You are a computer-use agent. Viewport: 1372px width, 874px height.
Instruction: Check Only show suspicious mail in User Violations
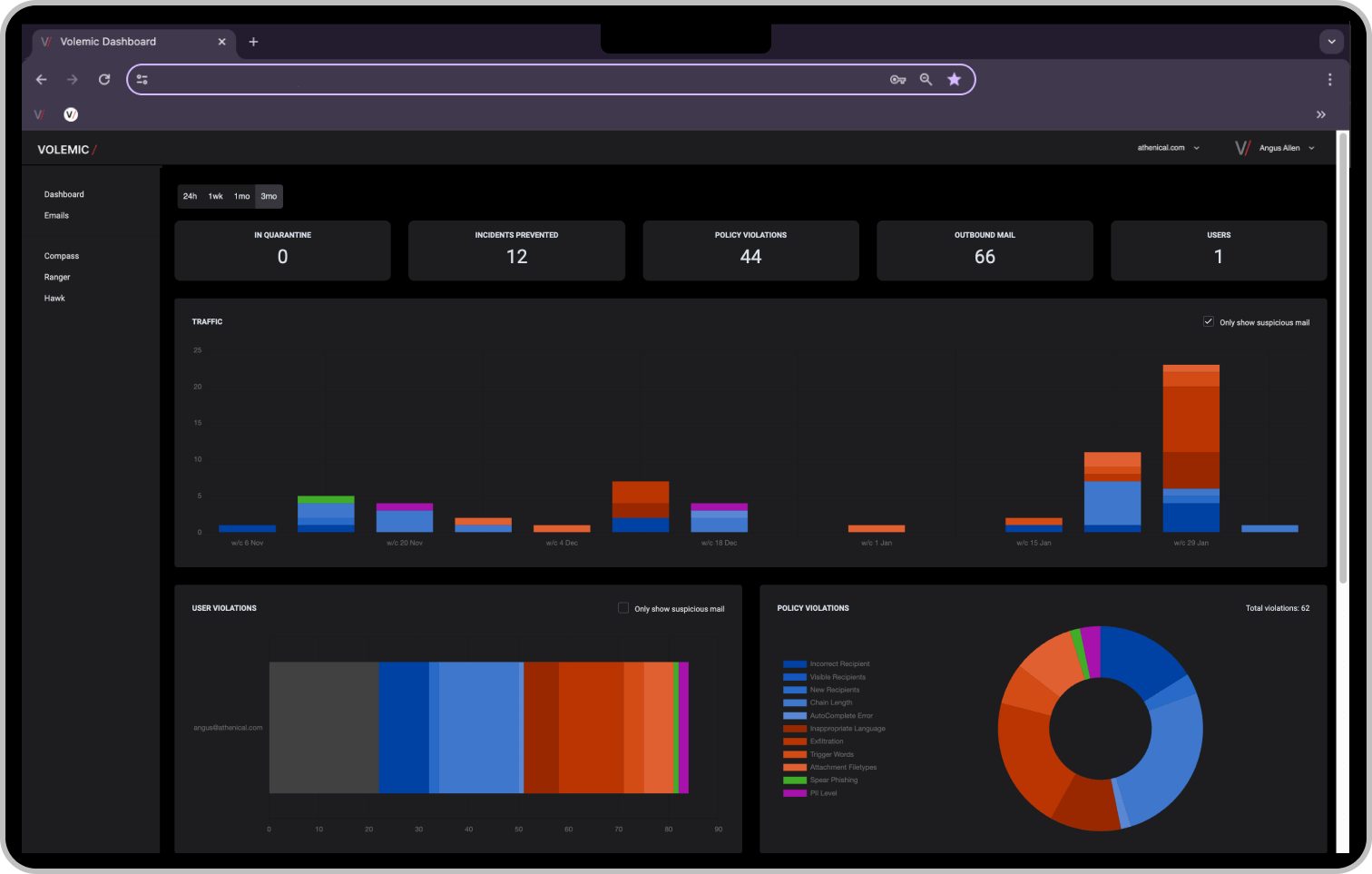click(x=623, y=608)
